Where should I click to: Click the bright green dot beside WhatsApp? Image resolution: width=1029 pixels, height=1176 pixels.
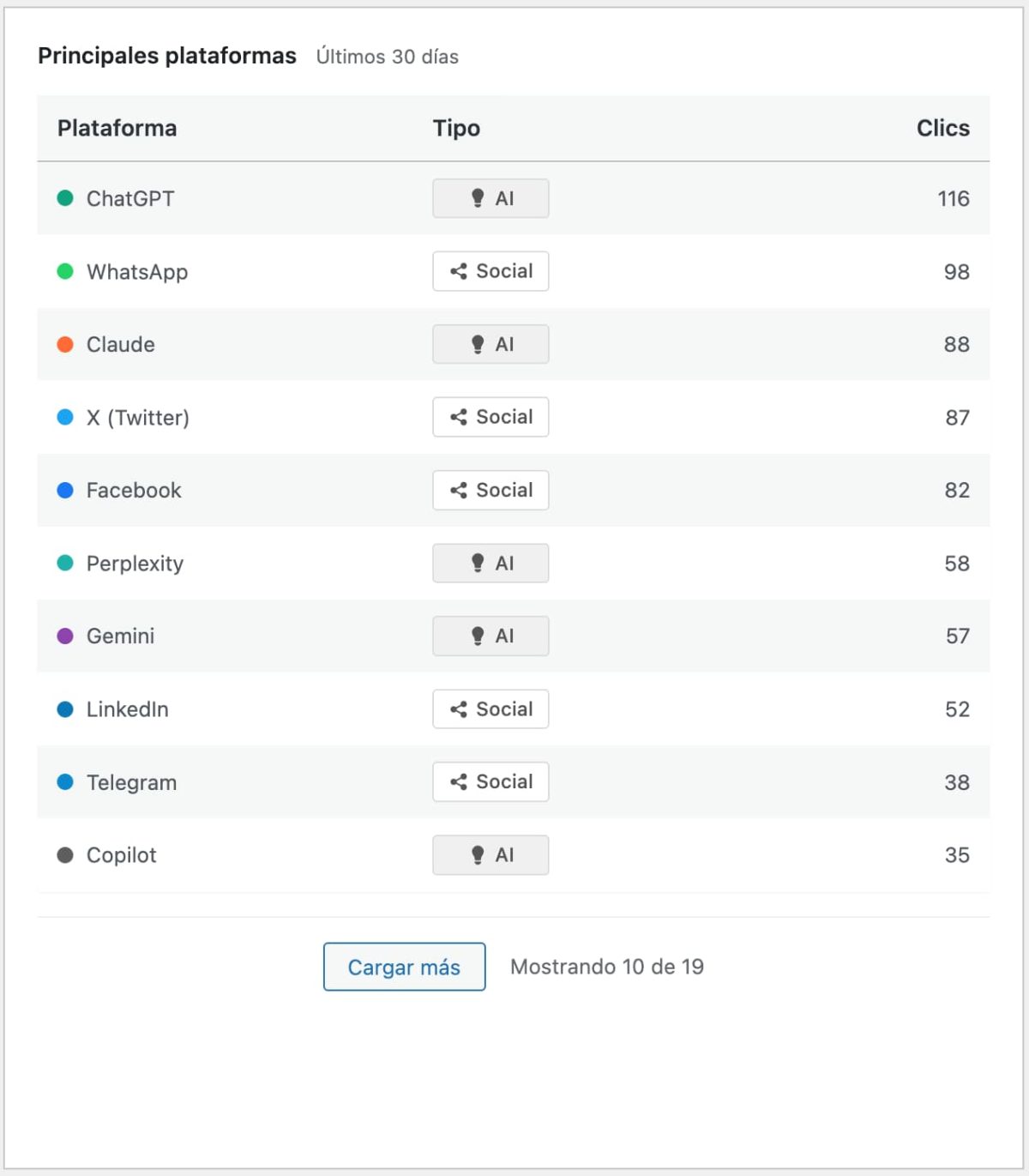click(x=65, y=271)
